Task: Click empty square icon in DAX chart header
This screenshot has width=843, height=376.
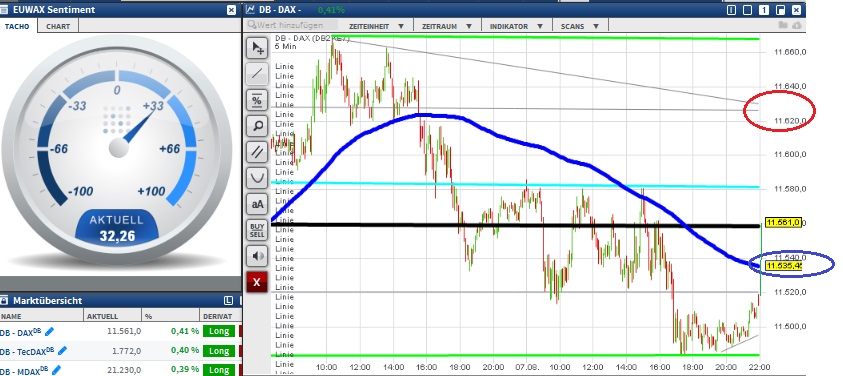Action: pyautogui.click(x=747, y=10)
